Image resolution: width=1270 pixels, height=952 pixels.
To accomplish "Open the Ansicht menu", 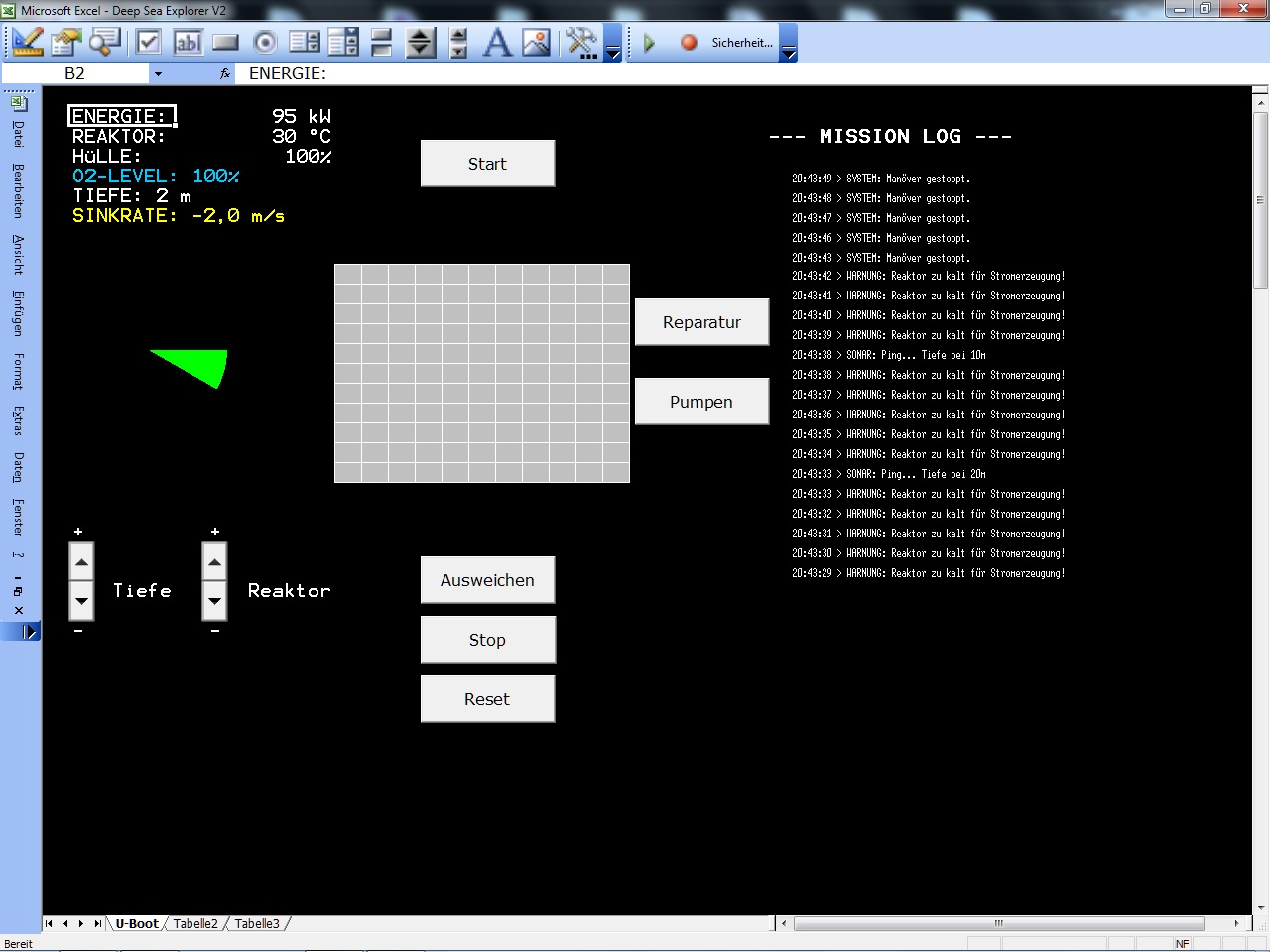I will [19, 254].
